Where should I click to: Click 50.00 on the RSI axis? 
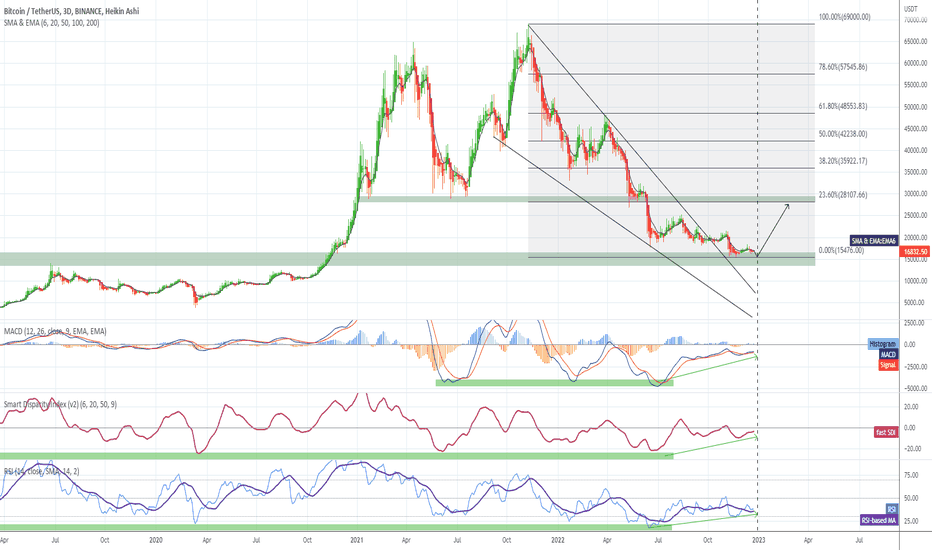point(911,499)
